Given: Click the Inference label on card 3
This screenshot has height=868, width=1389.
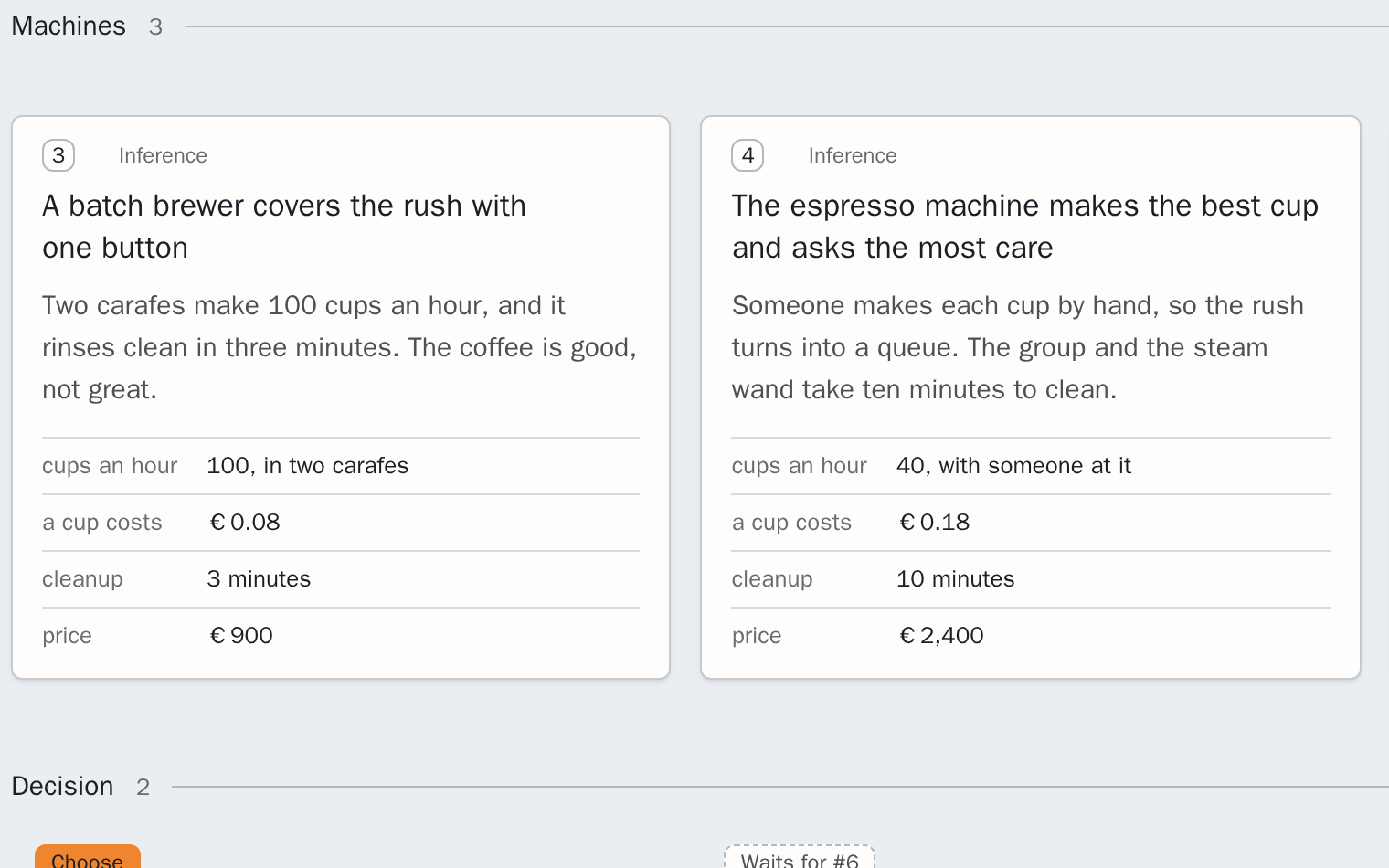Looking at the screenshot, I should tap(163, 155).
